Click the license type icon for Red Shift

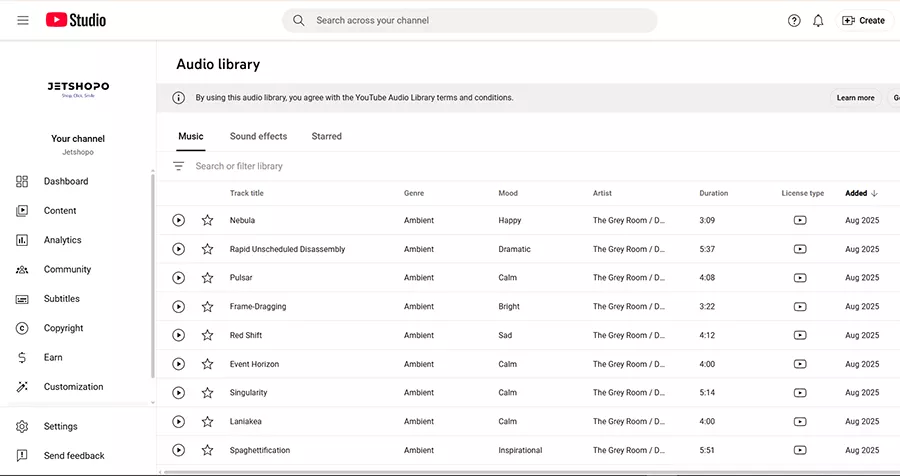[800, 335]
